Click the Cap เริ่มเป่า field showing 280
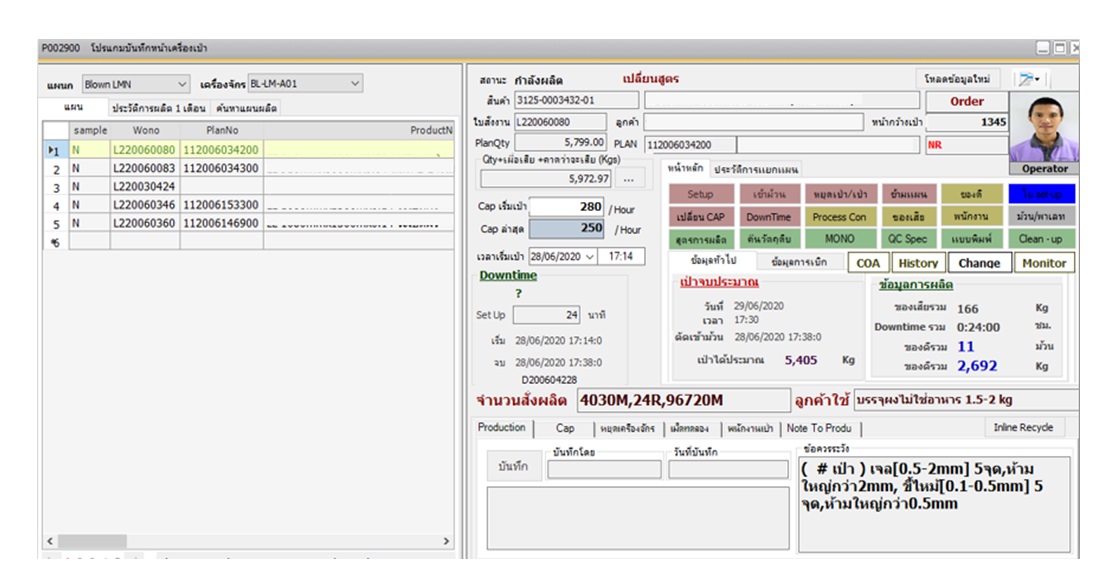The image size is (1118, 588). coord(567,207)
